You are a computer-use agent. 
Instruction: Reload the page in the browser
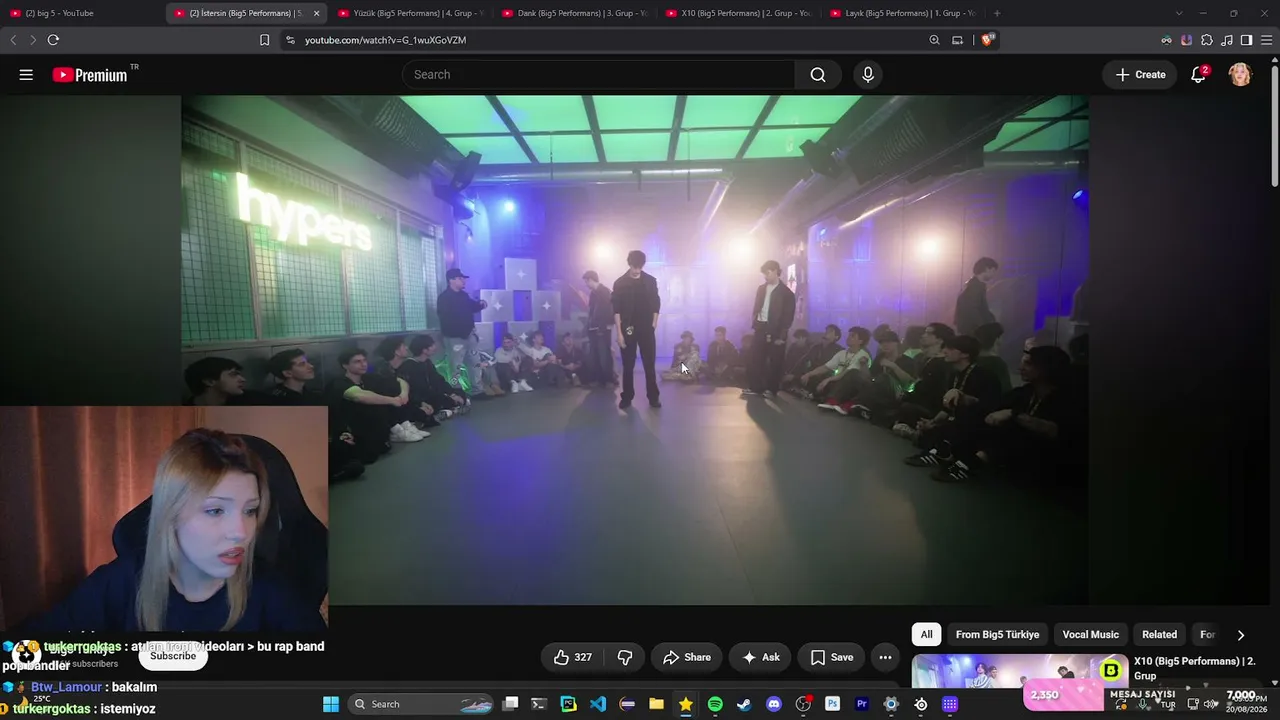point(53,40)
